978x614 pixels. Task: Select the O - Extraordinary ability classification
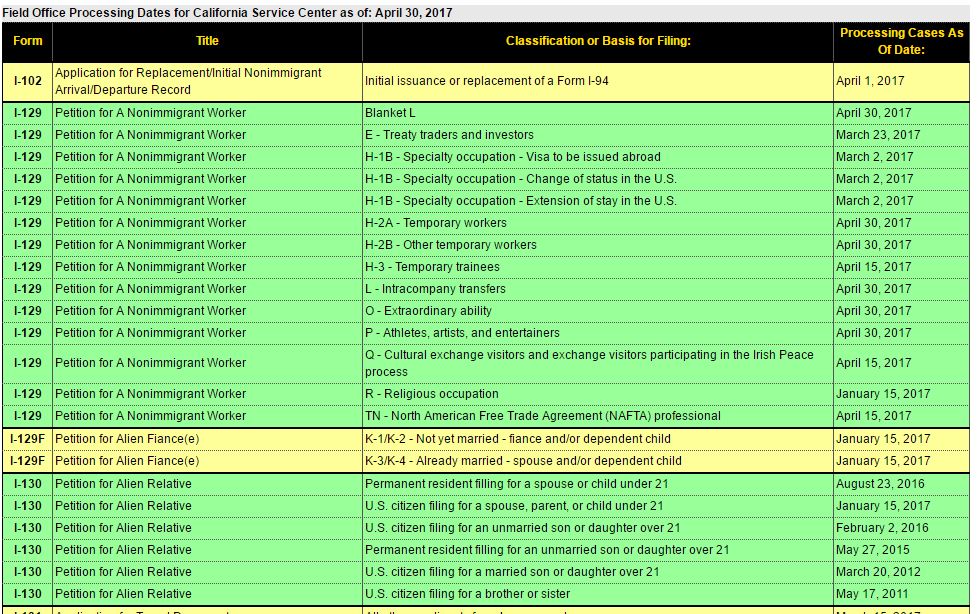pyautogui.click(x=428, y=311)
